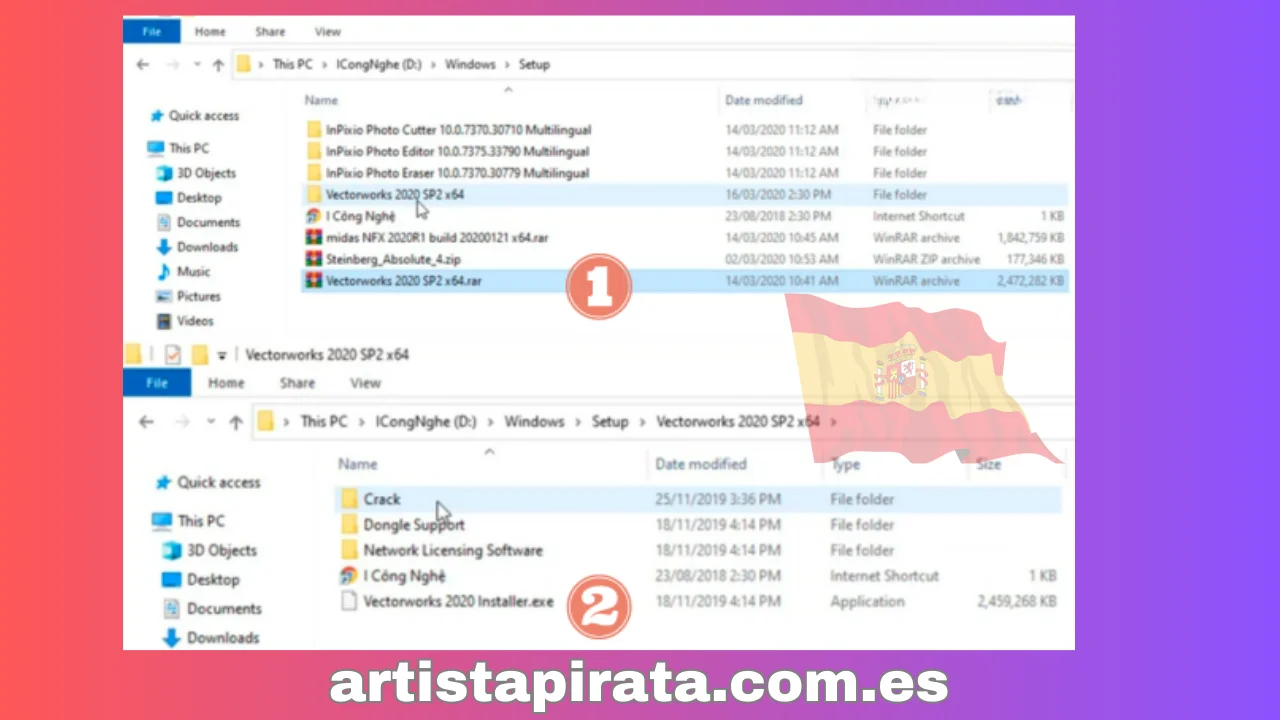The width and height of the screenshot is (1280, 720).
Task: Select Music in upper sidebar
Action: (x=183, y=271)
